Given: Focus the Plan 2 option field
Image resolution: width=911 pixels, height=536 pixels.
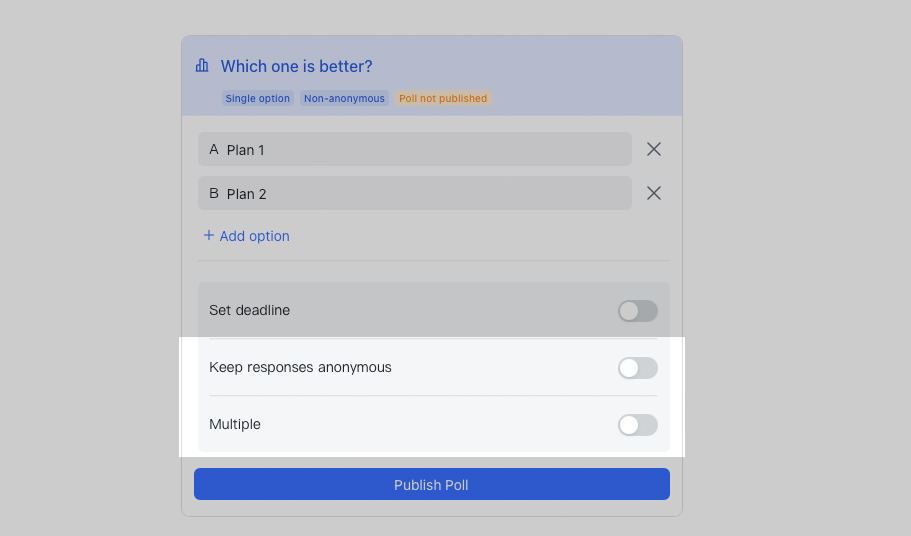Looking at the screenshot, I should coord(420,193).
